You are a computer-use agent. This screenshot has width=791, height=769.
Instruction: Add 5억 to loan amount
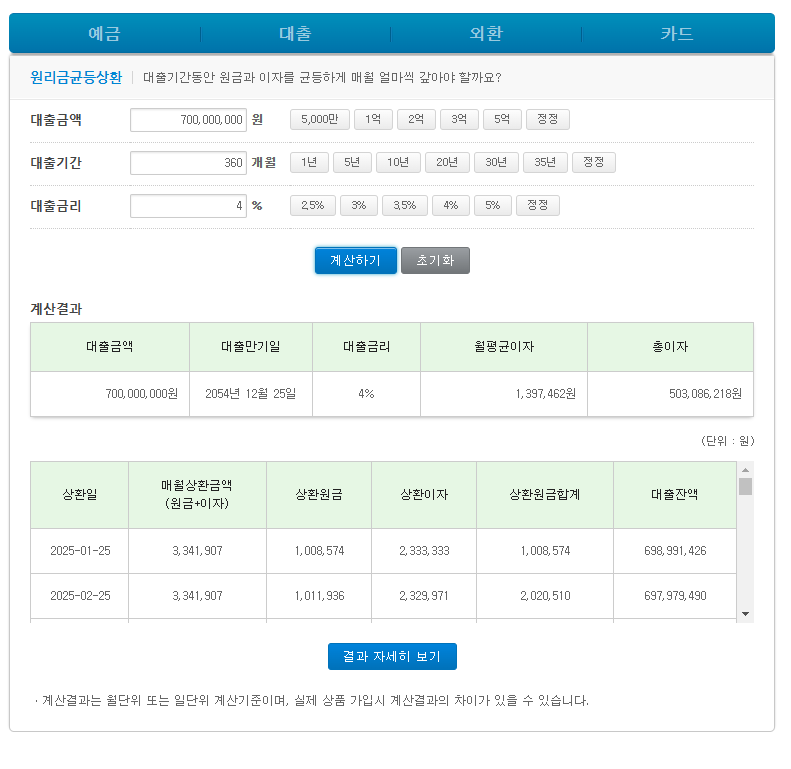click(x=502, y=120)
